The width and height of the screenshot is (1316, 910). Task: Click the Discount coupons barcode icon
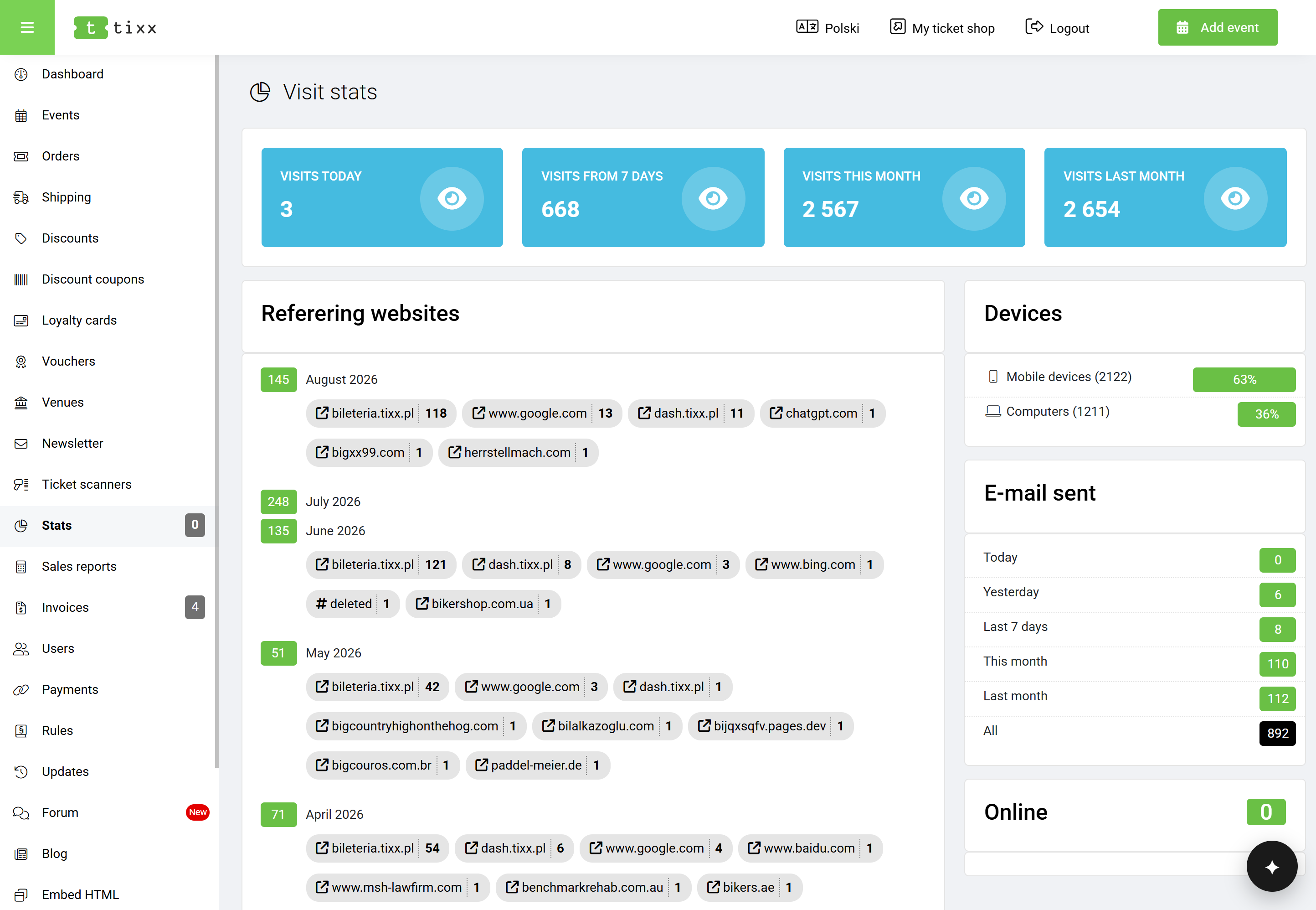[x=21, y=279]
